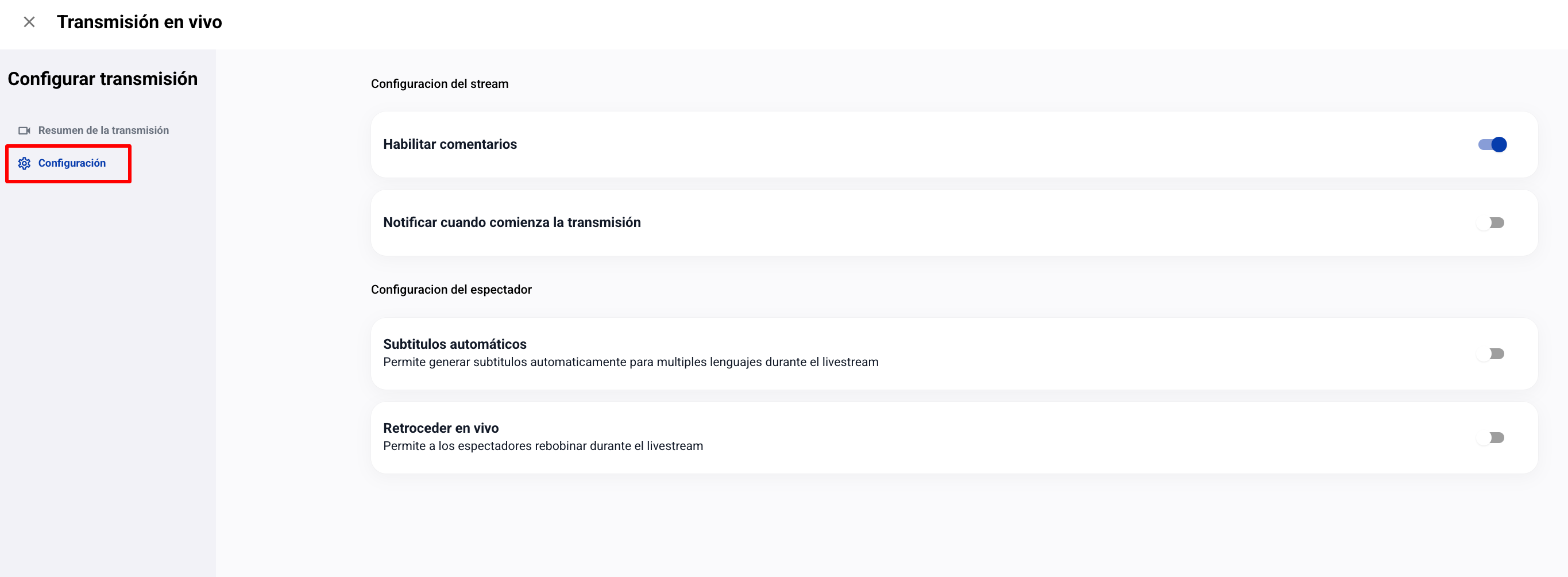
Task: Turn on Notificar cuando comienza la transmisión
Action: point(1490,223)
